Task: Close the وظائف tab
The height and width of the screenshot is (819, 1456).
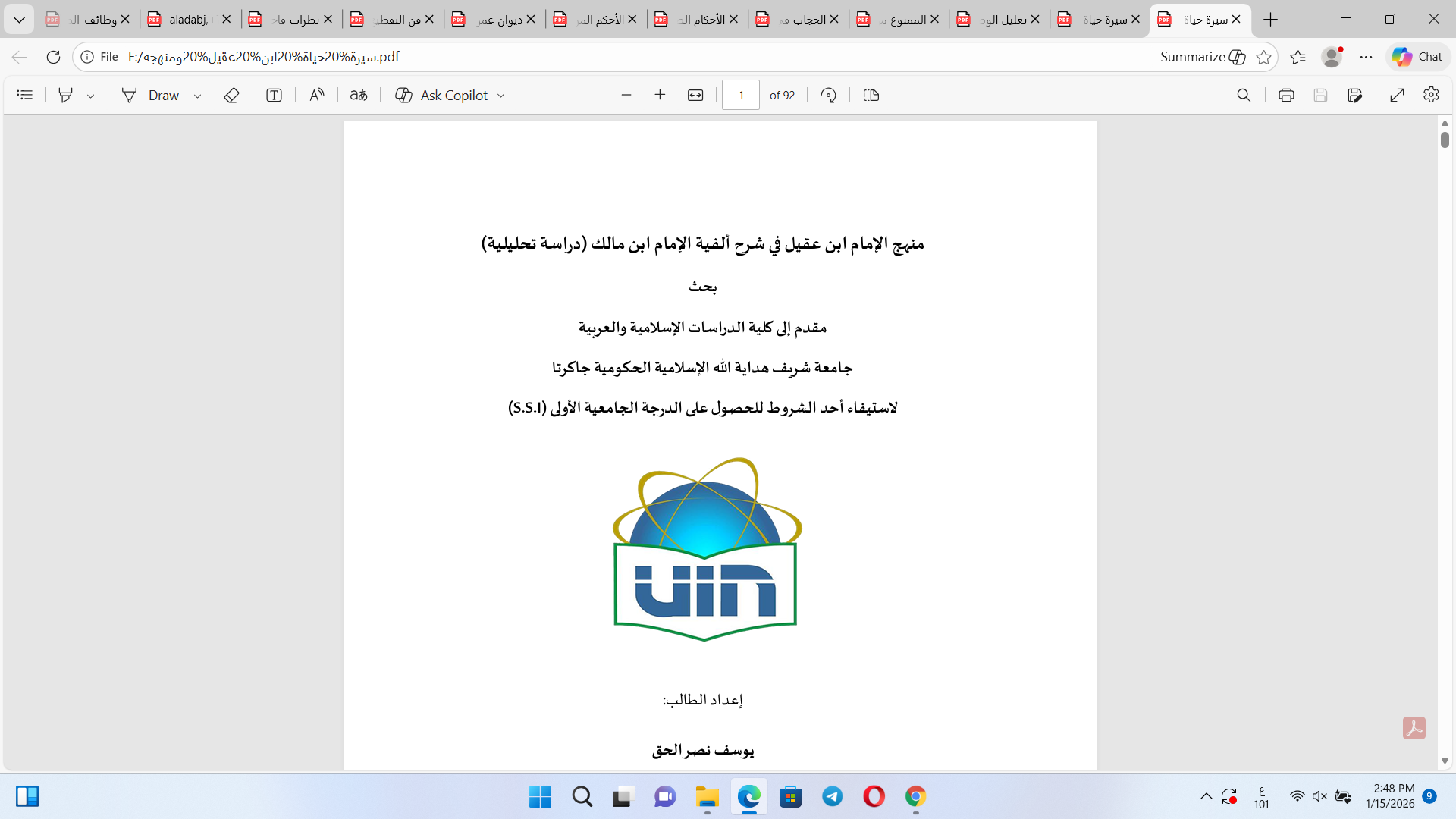Action: [125, 20]
